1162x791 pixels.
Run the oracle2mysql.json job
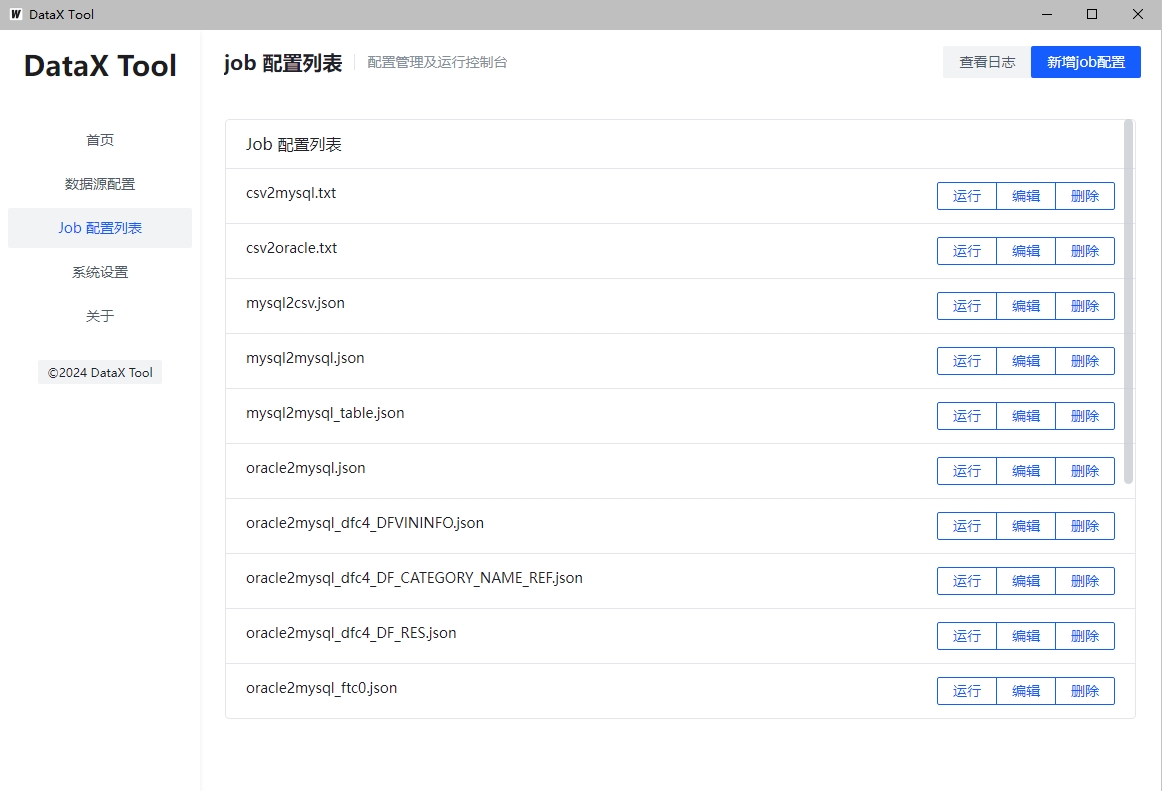point(966,471)
